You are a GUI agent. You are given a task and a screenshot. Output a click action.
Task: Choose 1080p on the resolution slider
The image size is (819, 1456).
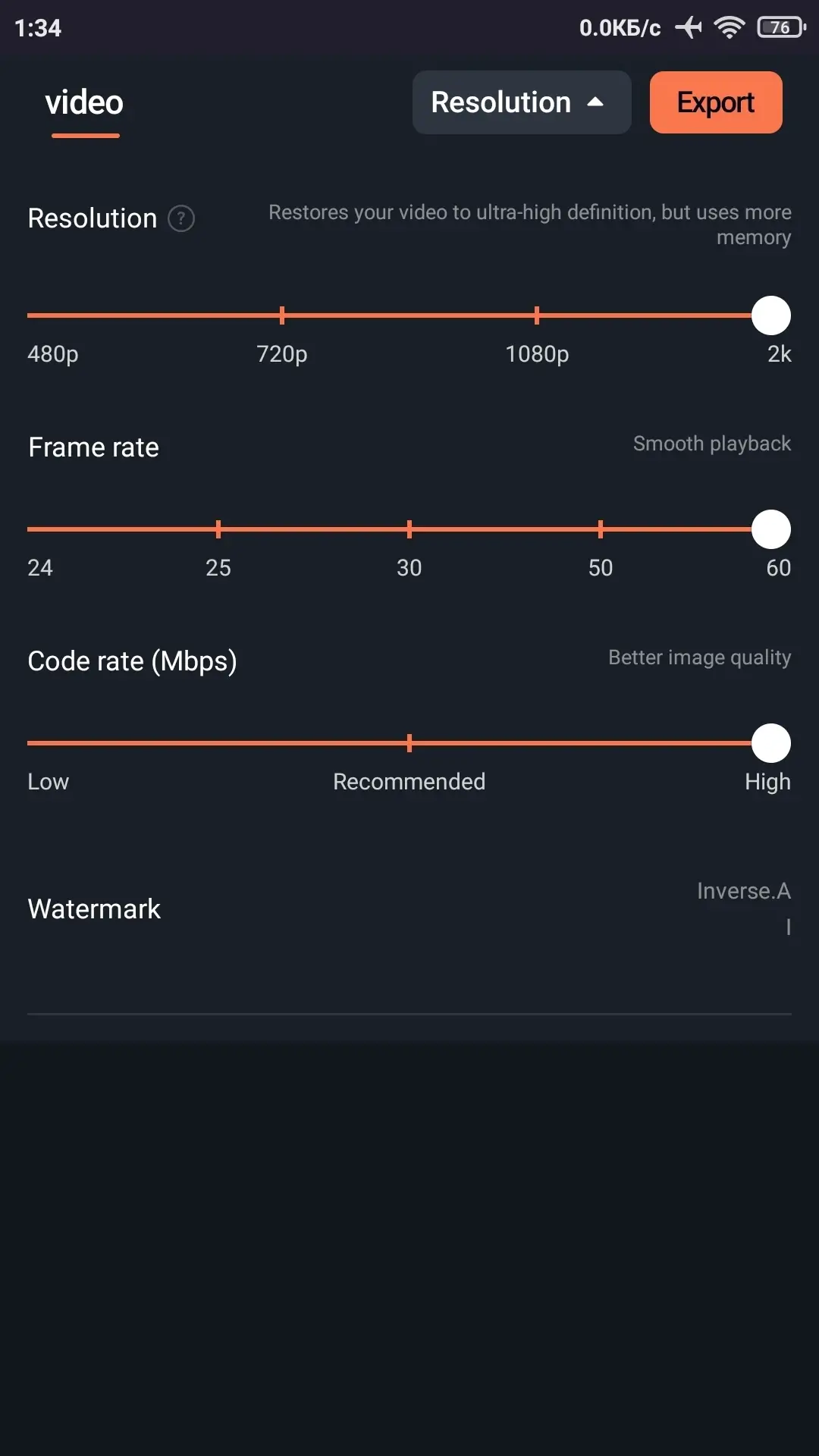coord(537,315)
